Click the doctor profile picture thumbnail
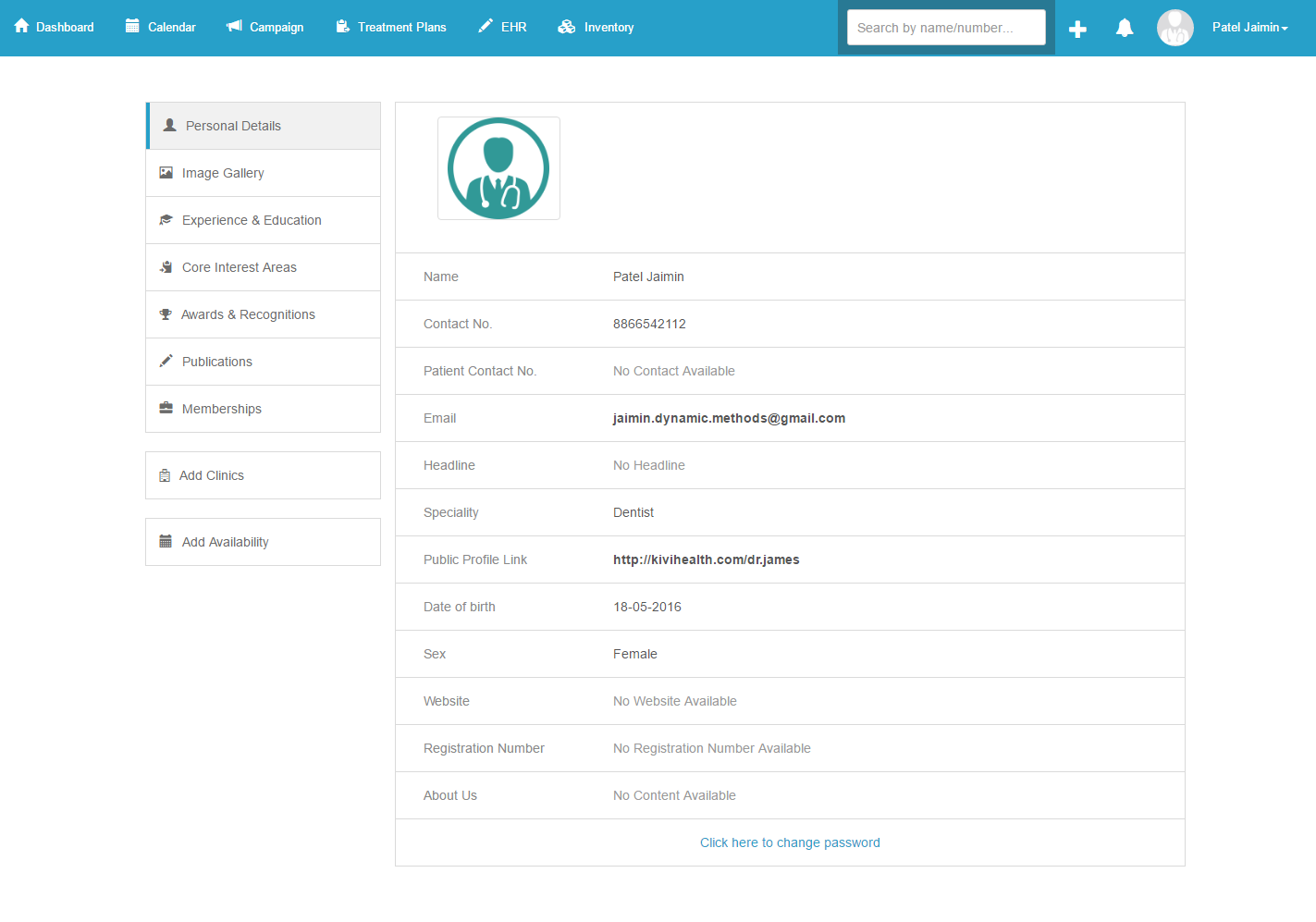Image resolution: width=1316 pixels, height=922 pixels. point(498,168)
